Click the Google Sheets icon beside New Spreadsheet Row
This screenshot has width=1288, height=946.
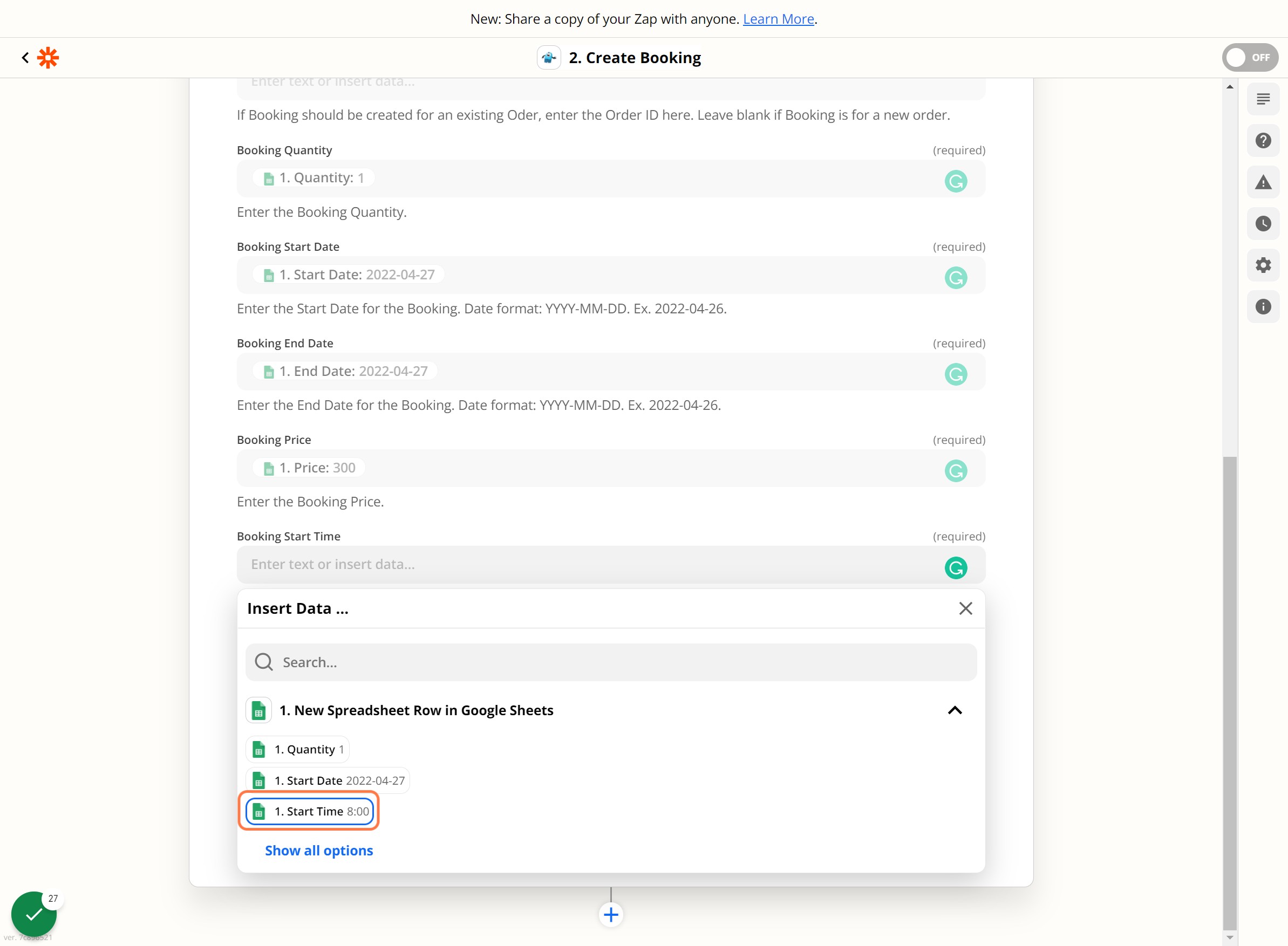pyautogui.click(x=258, y=710)
